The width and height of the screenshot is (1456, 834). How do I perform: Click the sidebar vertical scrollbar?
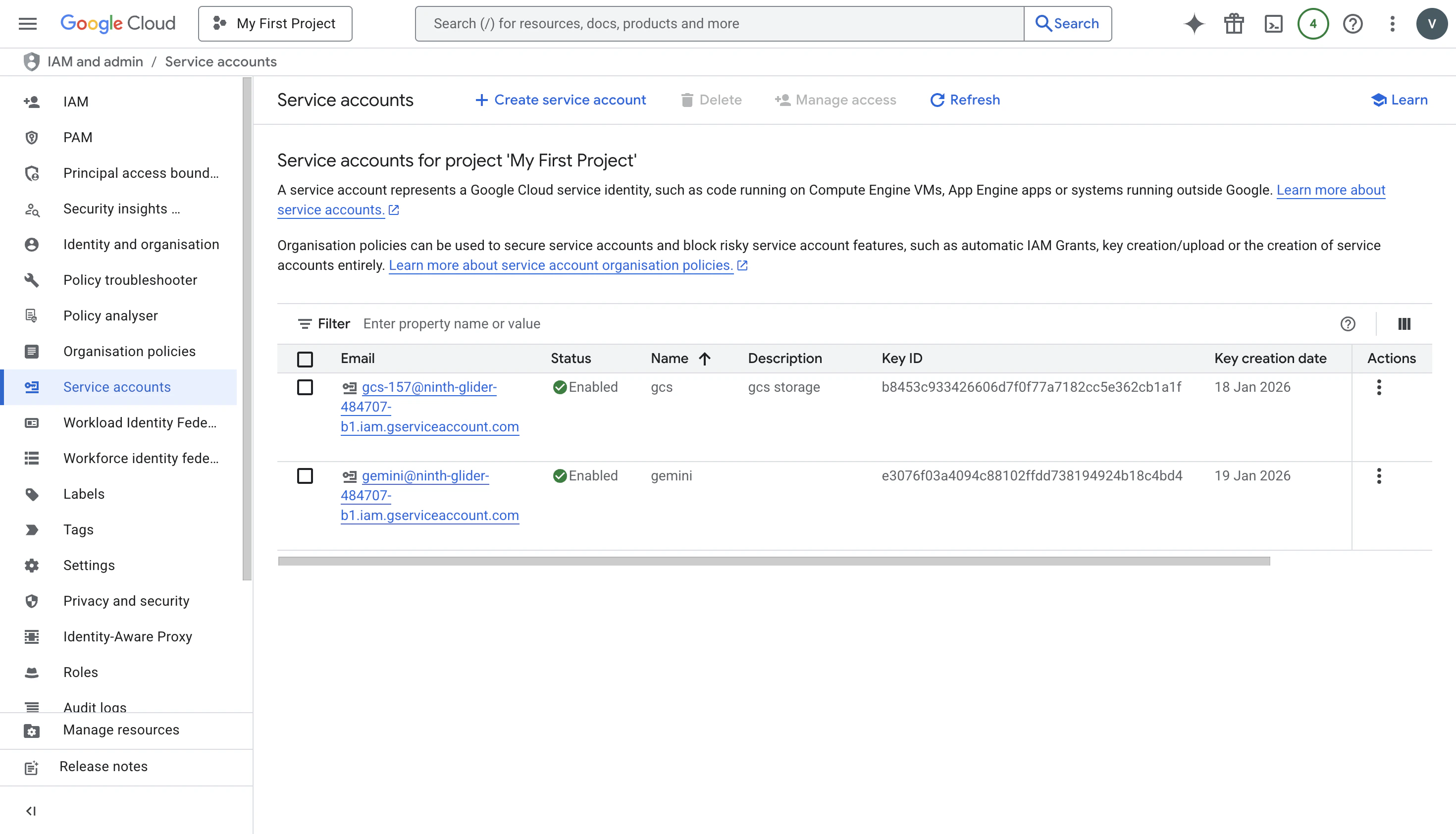click(x=247, y=329)
